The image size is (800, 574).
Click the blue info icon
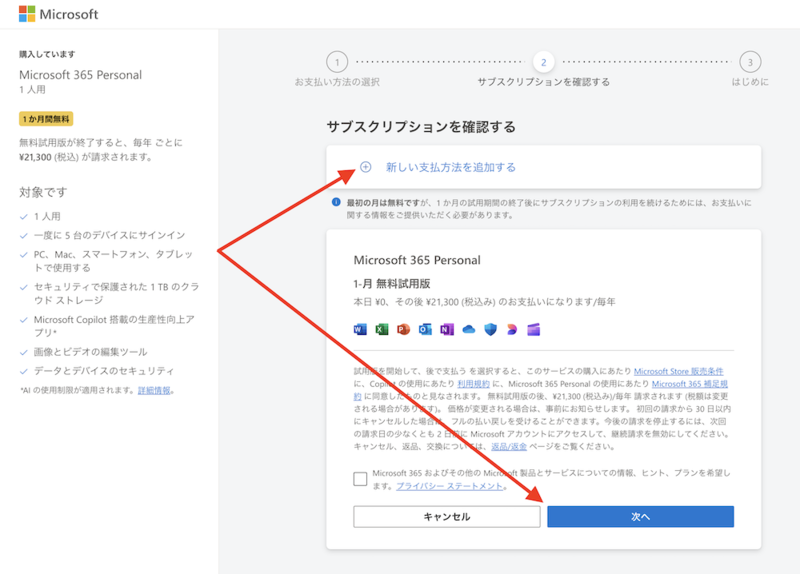[x=336, y=202]
